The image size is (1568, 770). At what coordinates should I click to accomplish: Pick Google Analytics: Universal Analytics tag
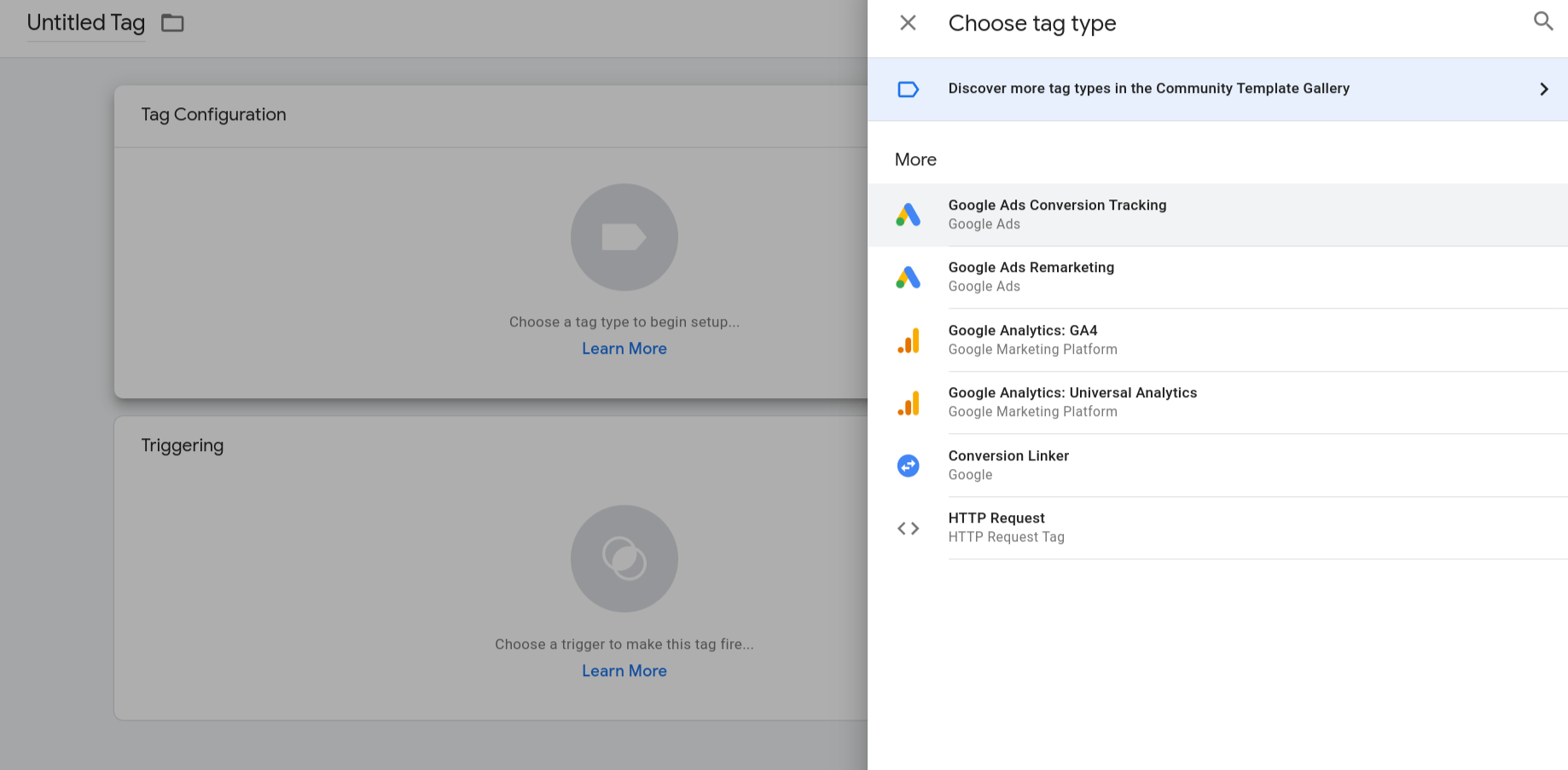1072,402
